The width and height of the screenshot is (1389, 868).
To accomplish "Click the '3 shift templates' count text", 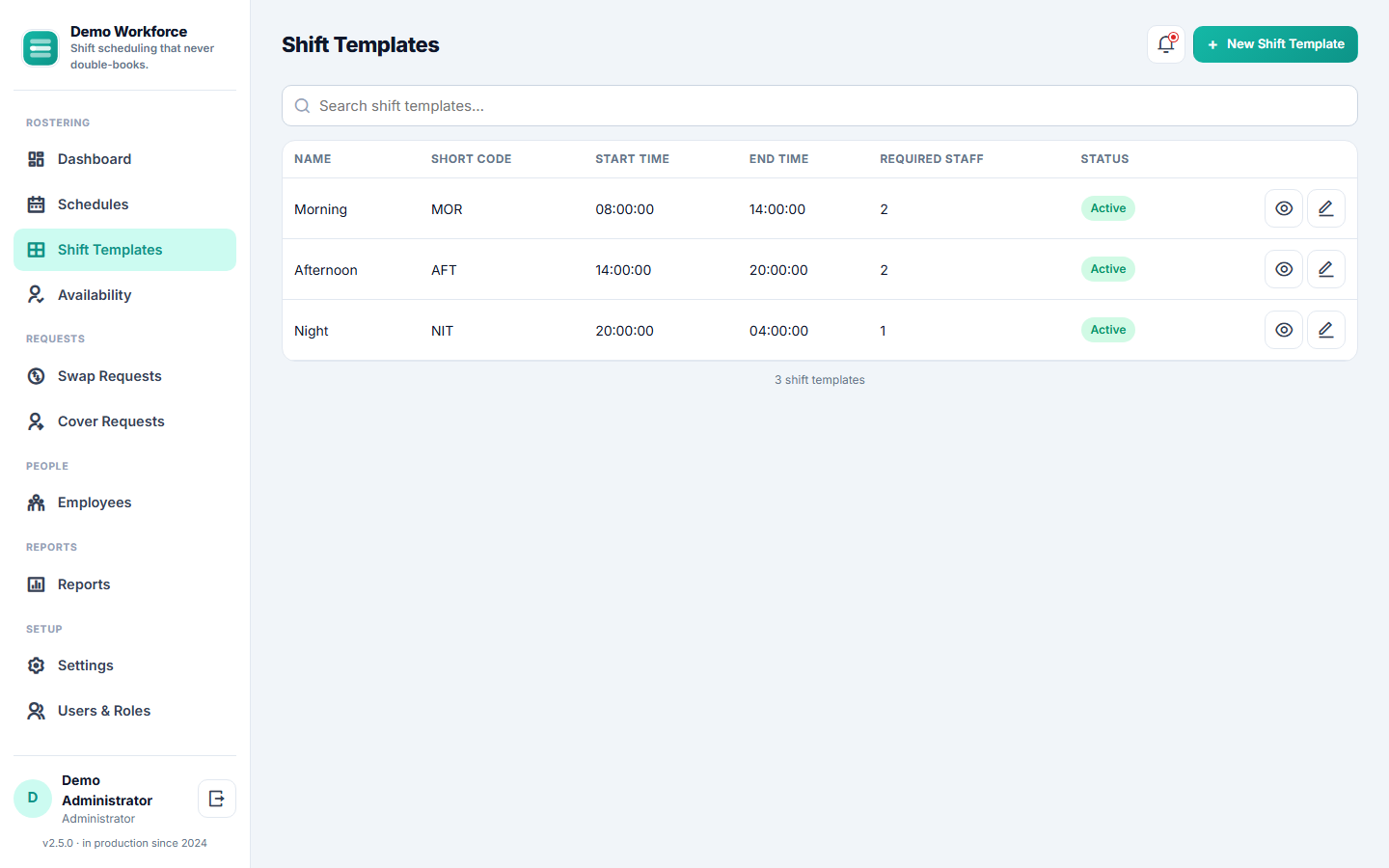I will click(x=820, y=380).
